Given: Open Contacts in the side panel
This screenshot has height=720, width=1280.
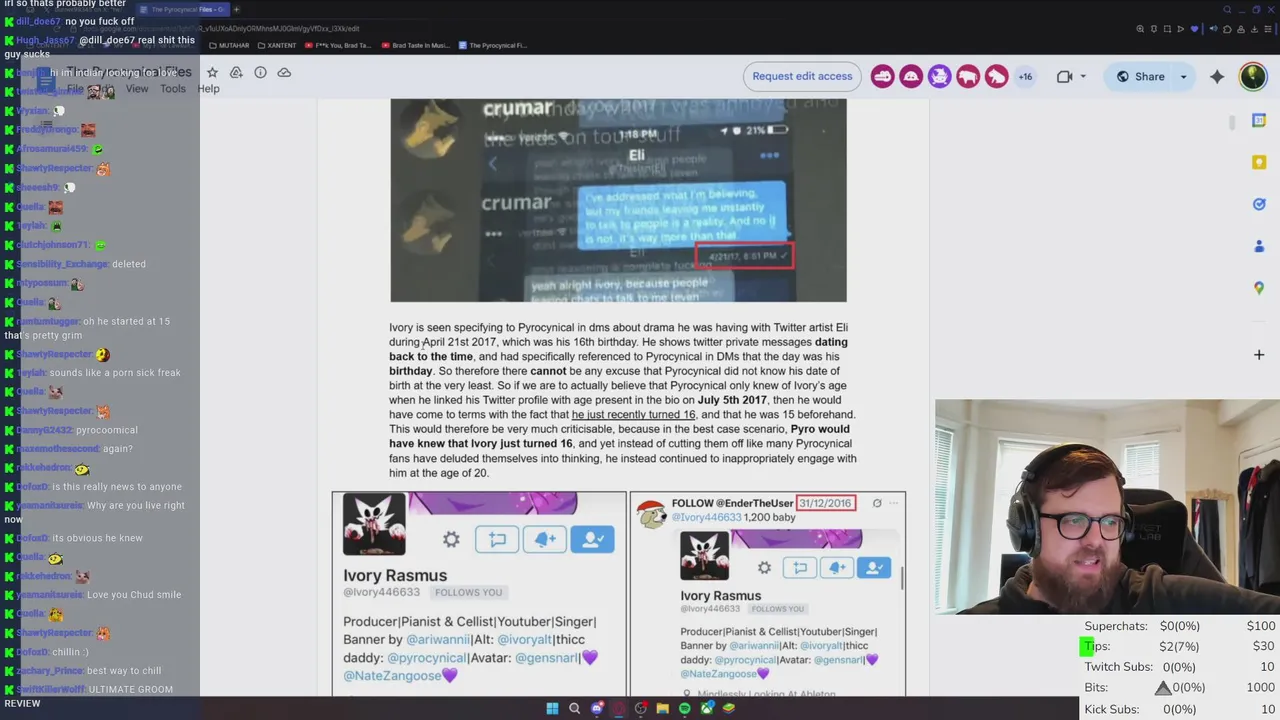Looking at the screenshot, I should pyautogui.click(x=1259, y=246).
